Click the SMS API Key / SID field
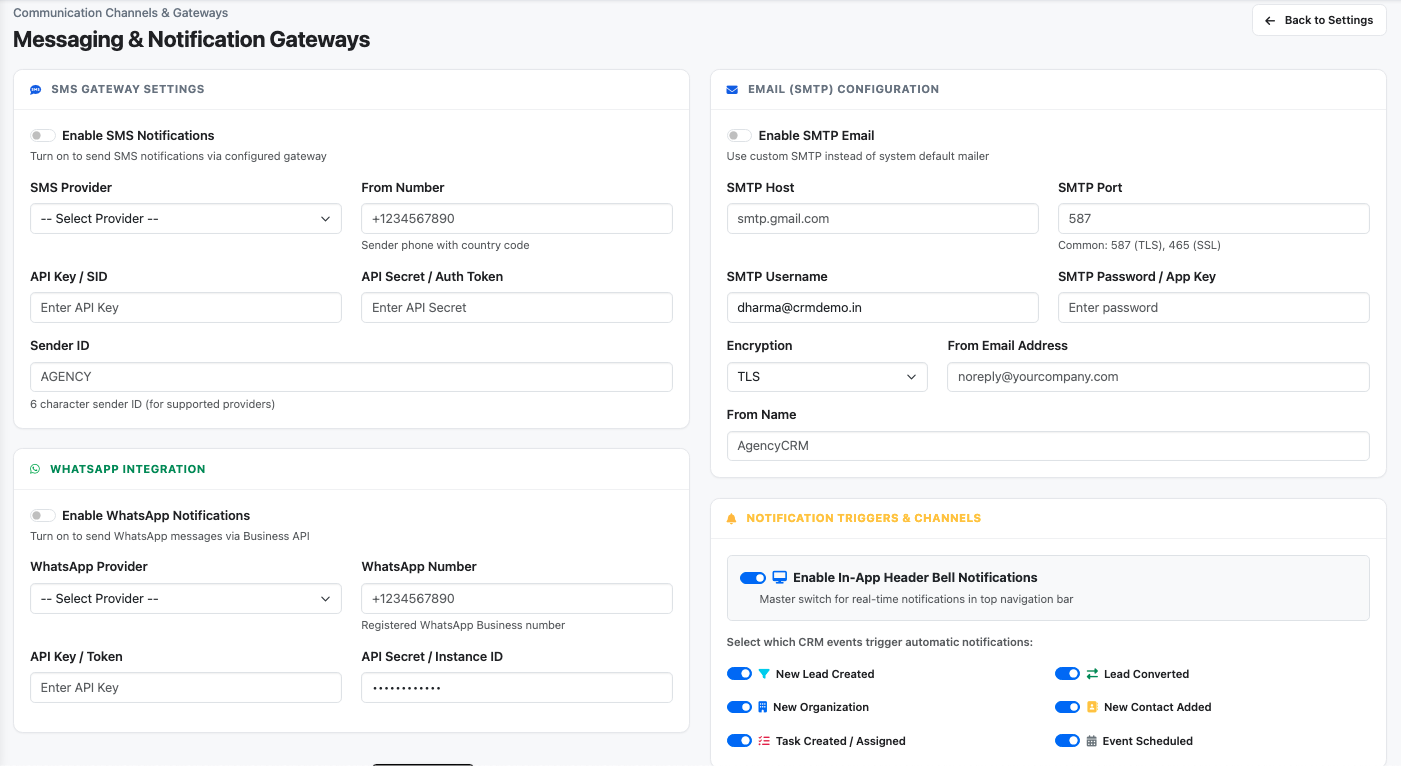The width and height of the screenshot is (1401, 766). tap(186, 308)
